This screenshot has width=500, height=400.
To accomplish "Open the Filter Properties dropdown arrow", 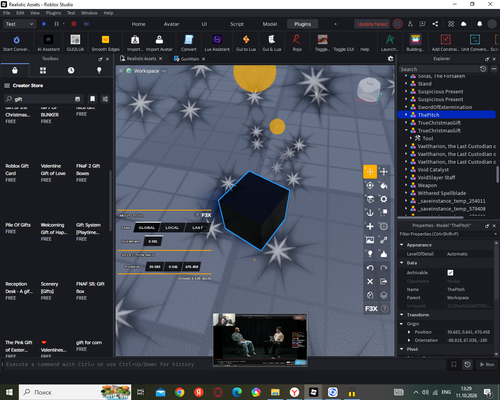I will [496, 234].
